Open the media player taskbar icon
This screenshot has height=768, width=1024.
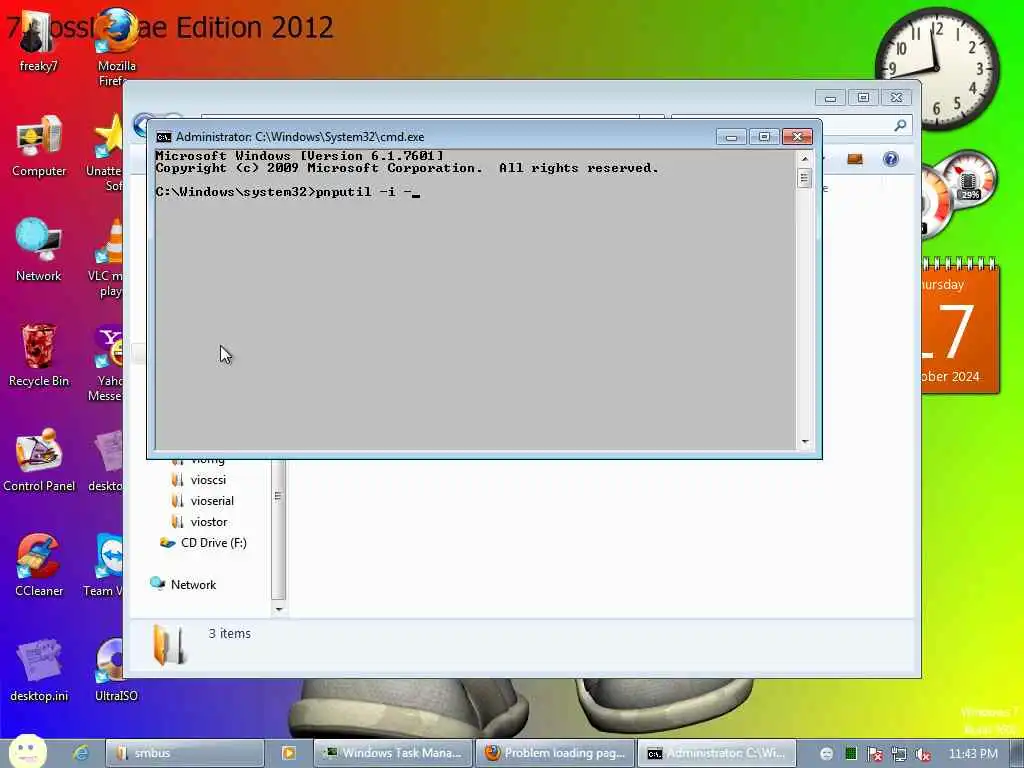(288, 753)
